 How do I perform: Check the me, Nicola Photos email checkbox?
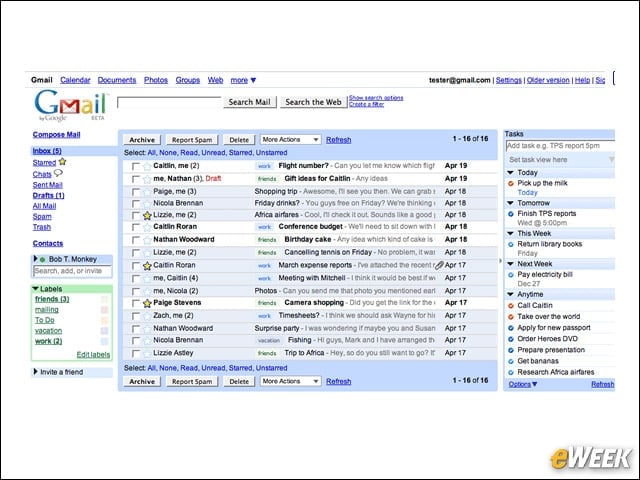pyautogui.click(x=136, y=291)
